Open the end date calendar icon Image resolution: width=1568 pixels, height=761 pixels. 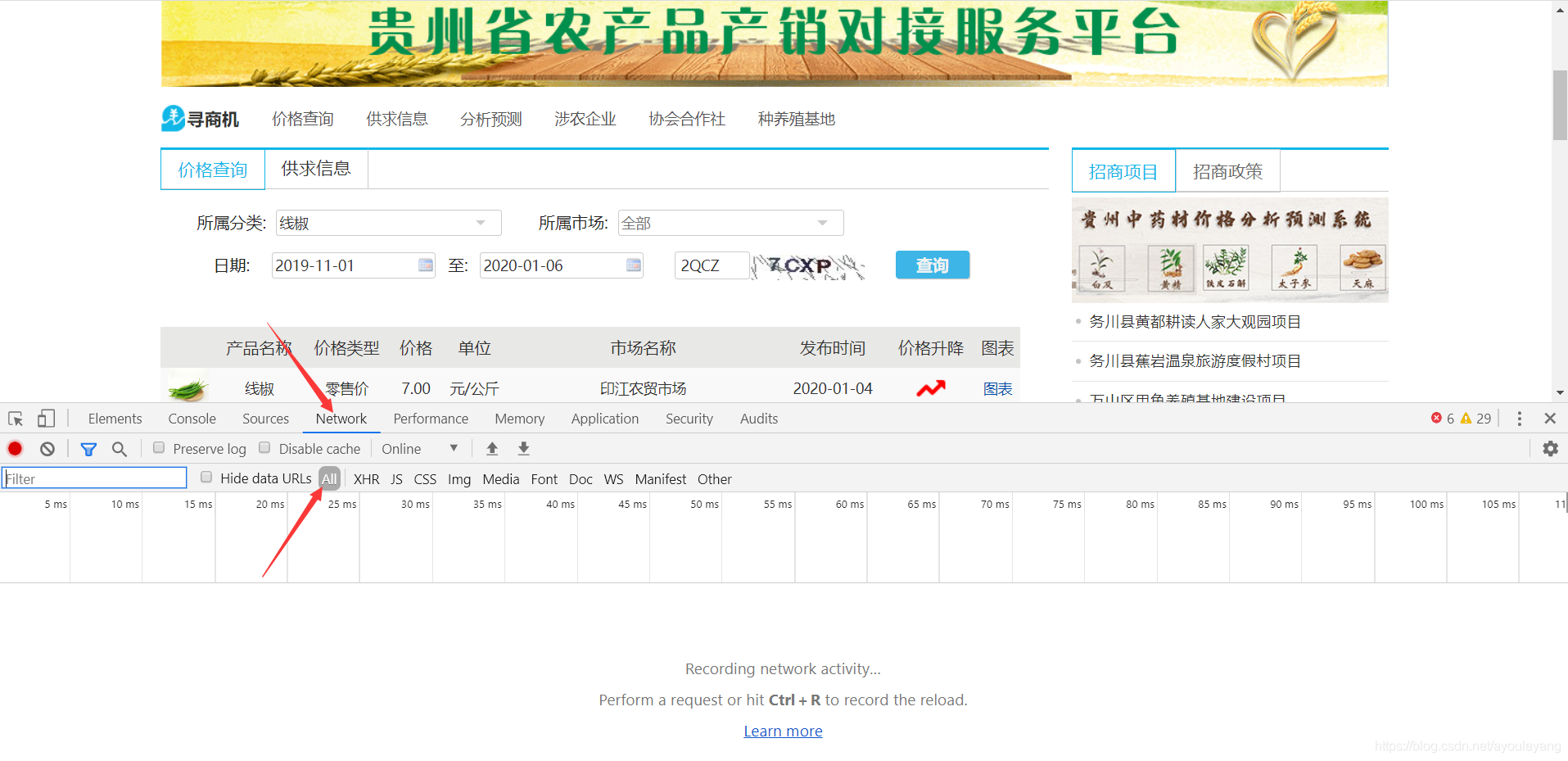tap(634, 265)
